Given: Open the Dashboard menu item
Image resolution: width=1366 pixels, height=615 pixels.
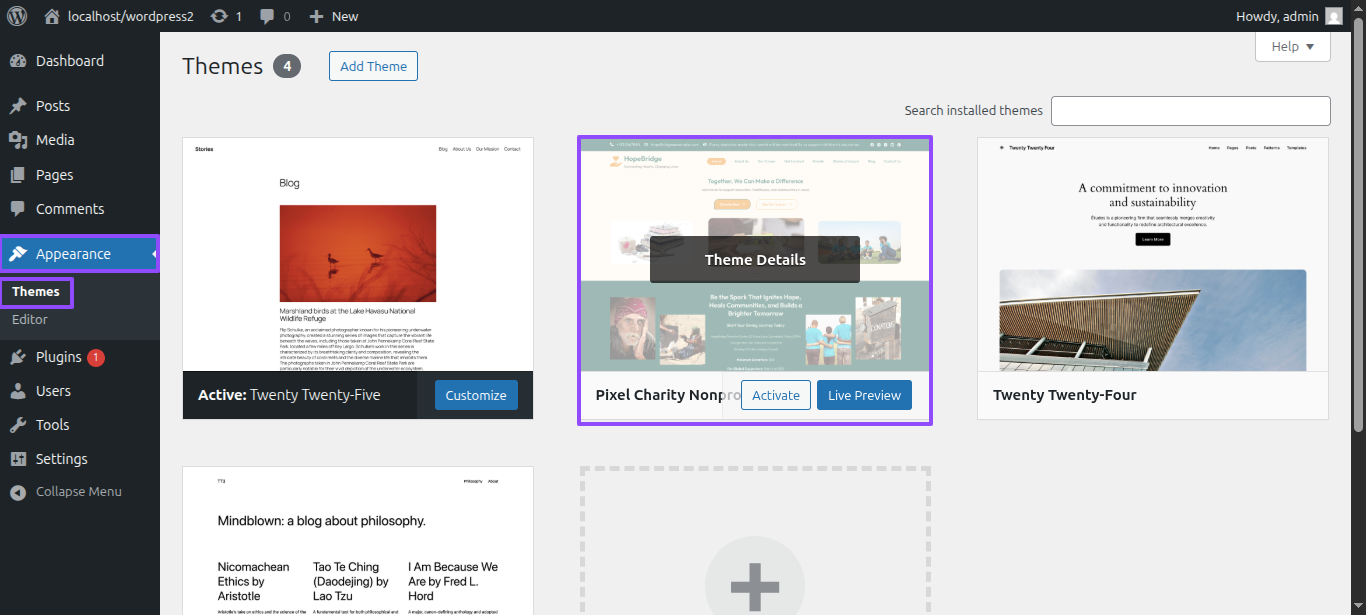Looking at the screenshot, I should (80, 61).
